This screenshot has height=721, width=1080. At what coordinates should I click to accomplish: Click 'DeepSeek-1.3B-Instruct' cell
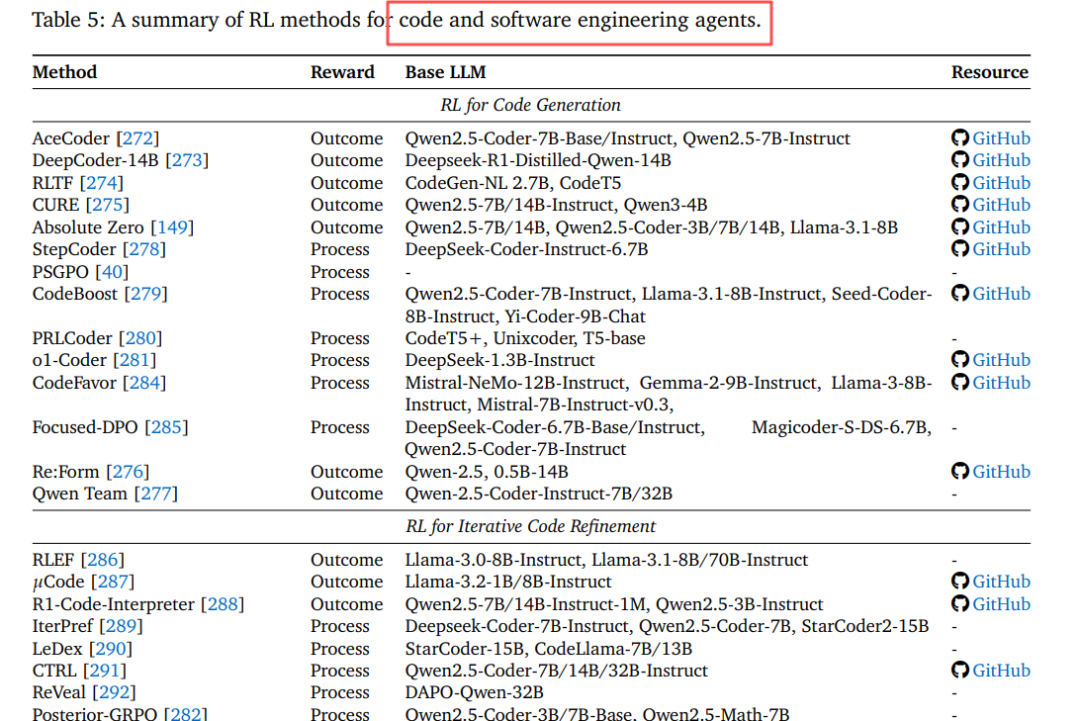click(x=499, y=360)
